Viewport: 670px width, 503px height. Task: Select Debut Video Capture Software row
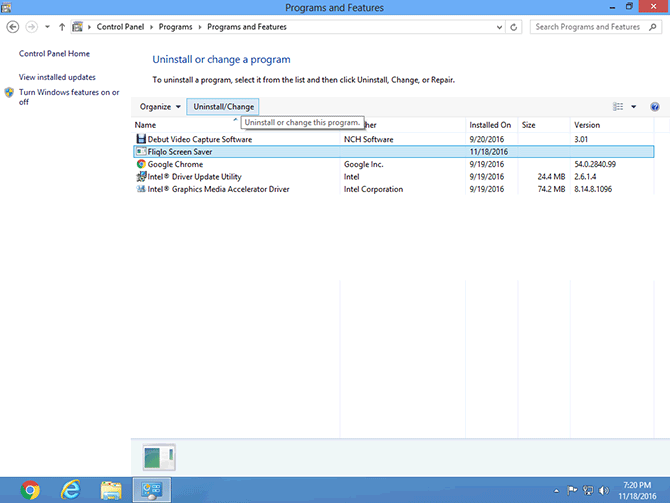(393, 139)
